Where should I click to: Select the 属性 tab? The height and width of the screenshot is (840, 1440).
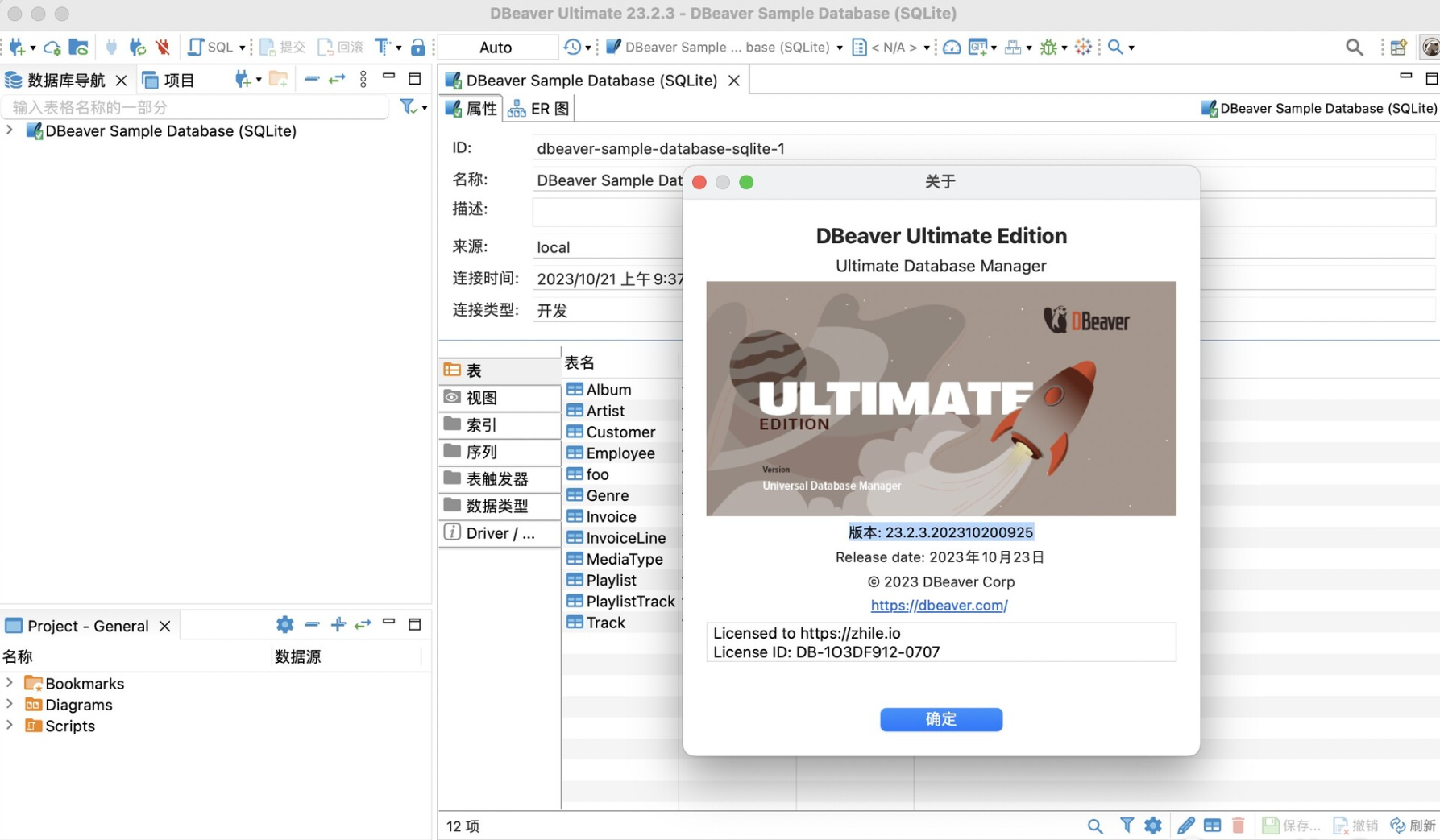pyautogui.click(x=472, y=108)
